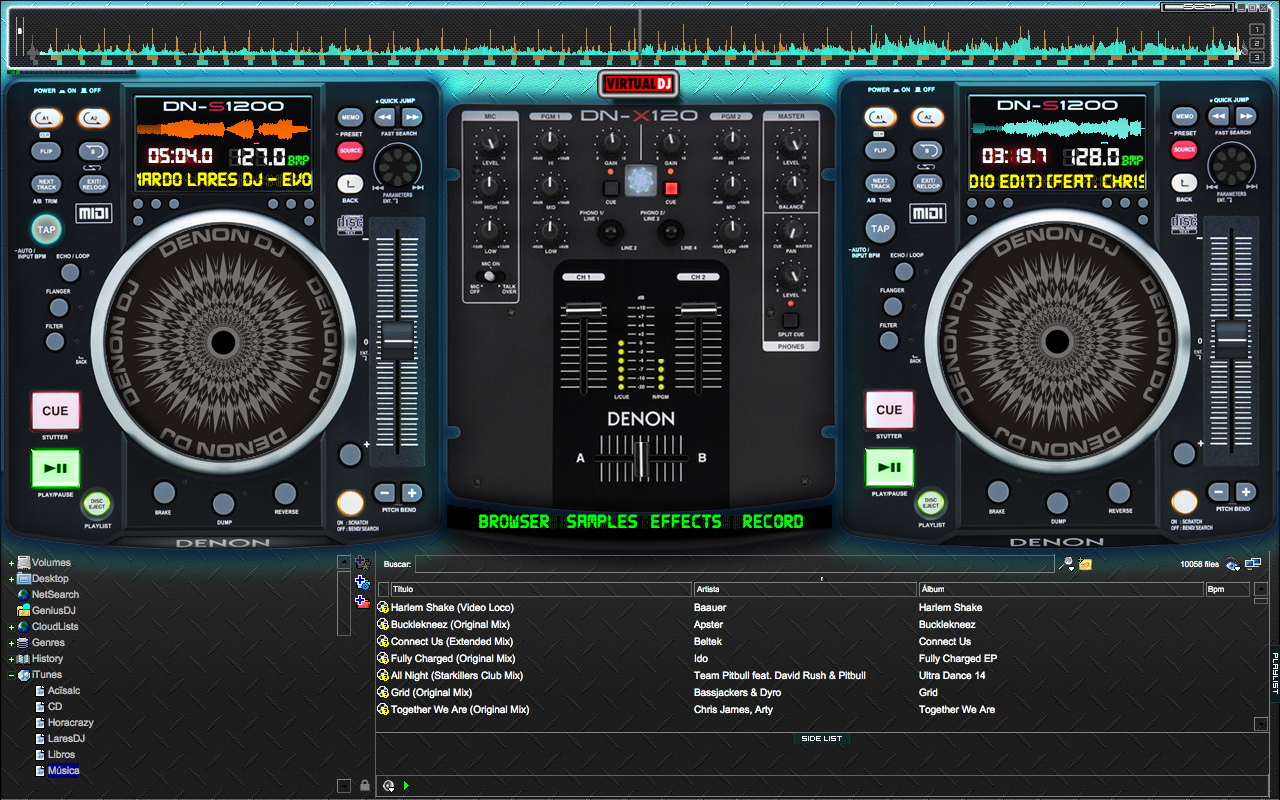Activate ECHO/LOOP effect on left deck

[x=70, y=272]
